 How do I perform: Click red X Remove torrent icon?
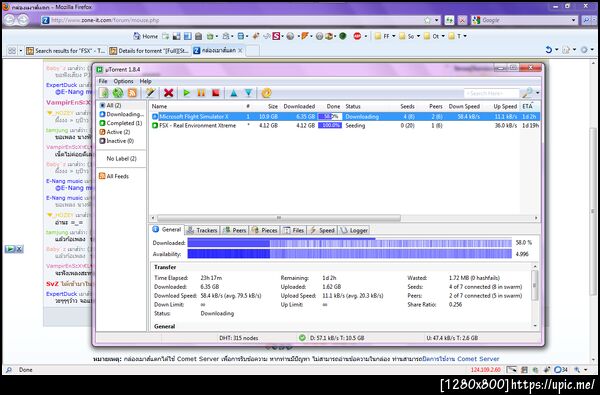[168, 93]
